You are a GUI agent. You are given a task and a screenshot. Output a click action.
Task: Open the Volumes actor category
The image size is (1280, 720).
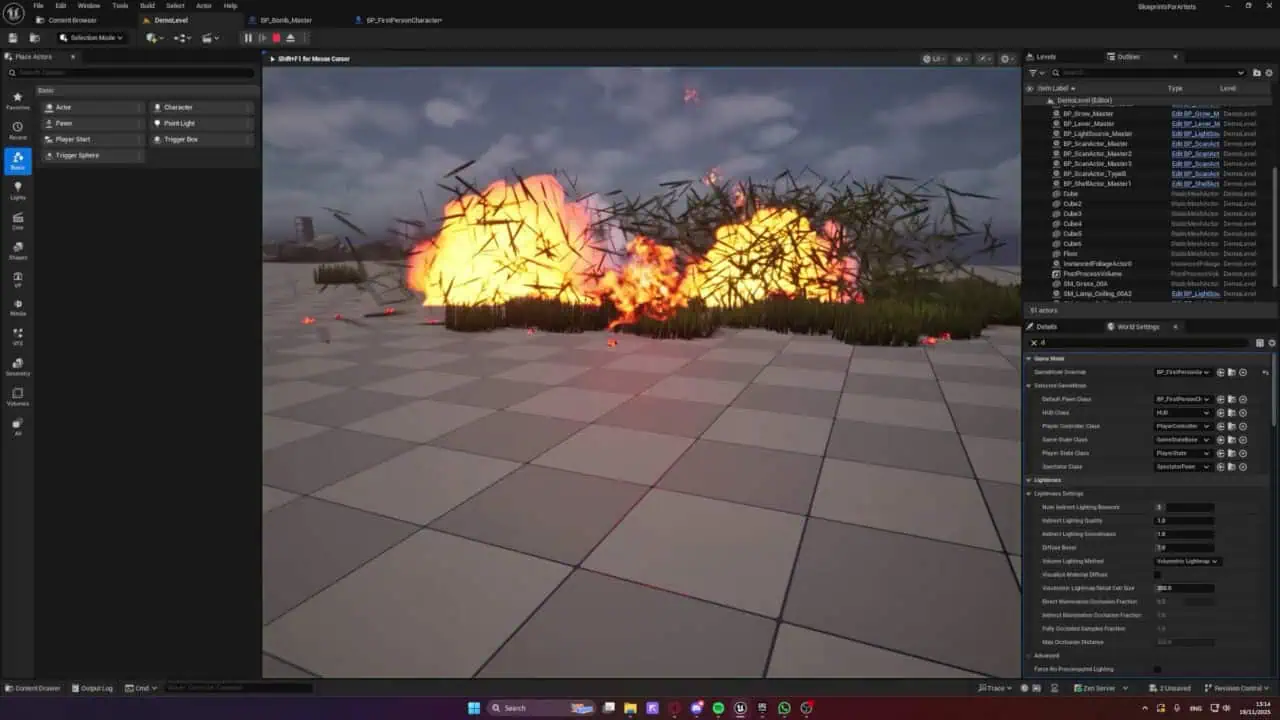click(18, 397)
